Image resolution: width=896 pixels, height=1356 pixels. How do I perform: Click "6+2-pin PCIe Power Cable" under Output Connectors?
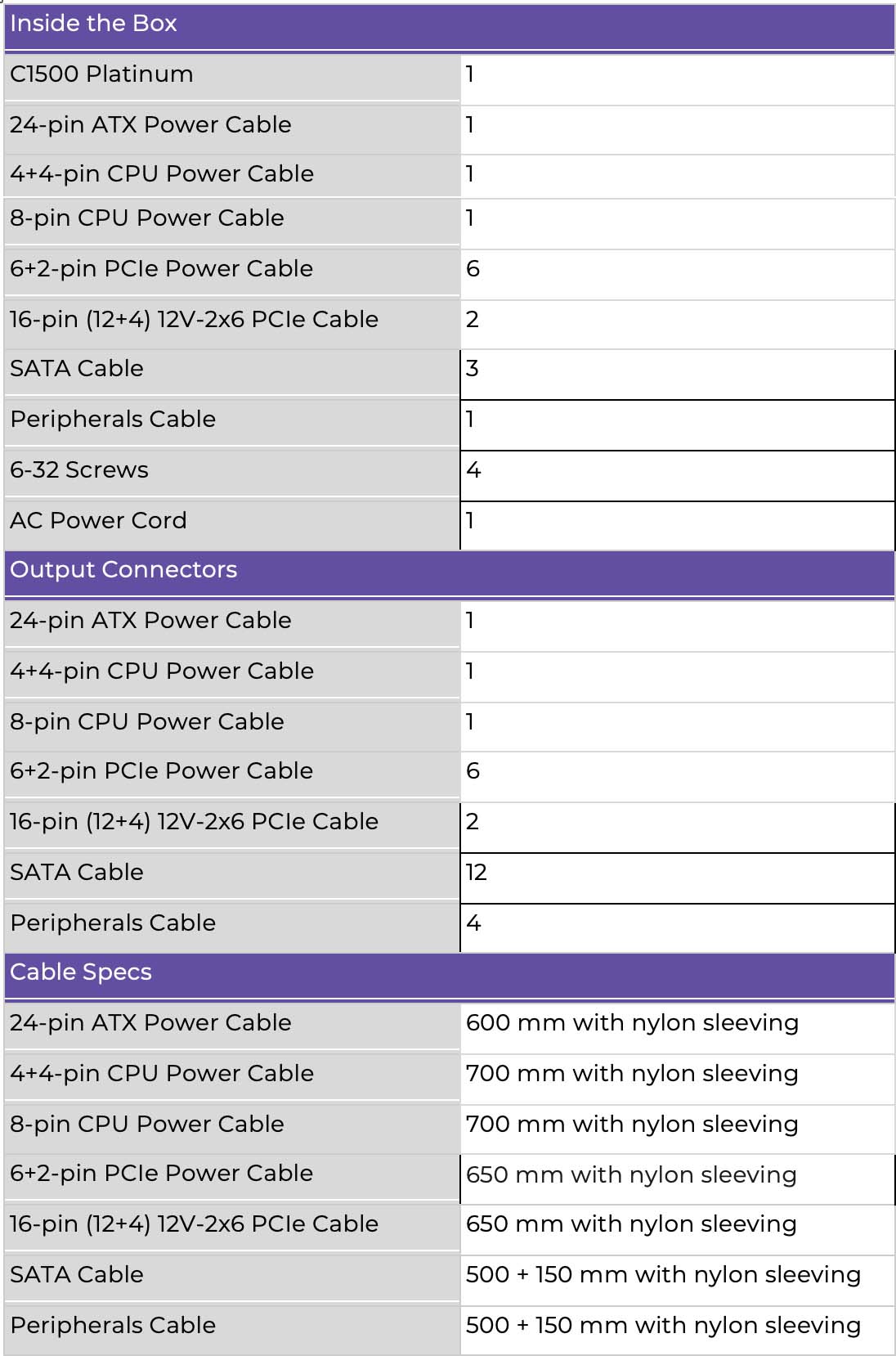161,771
